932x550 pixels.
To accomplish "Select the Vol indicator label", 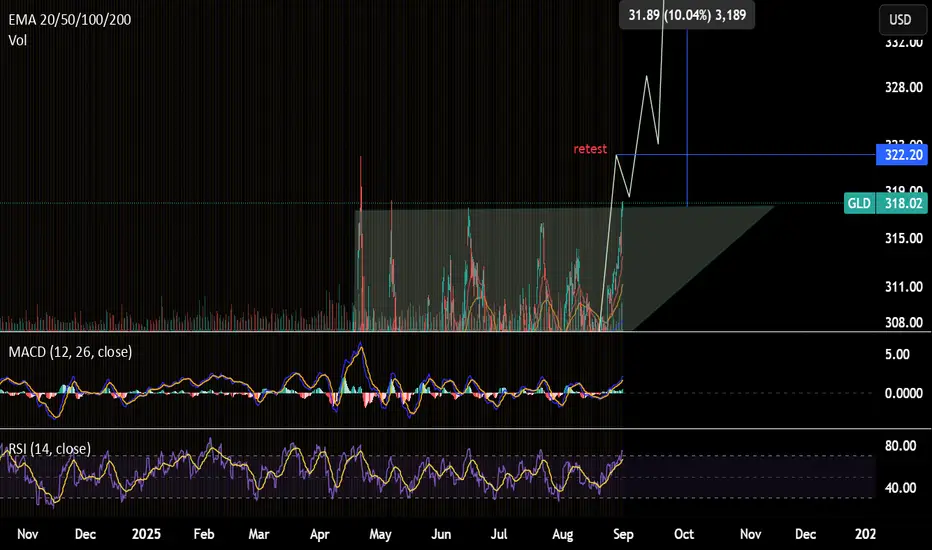I will (x=18, y=40).
